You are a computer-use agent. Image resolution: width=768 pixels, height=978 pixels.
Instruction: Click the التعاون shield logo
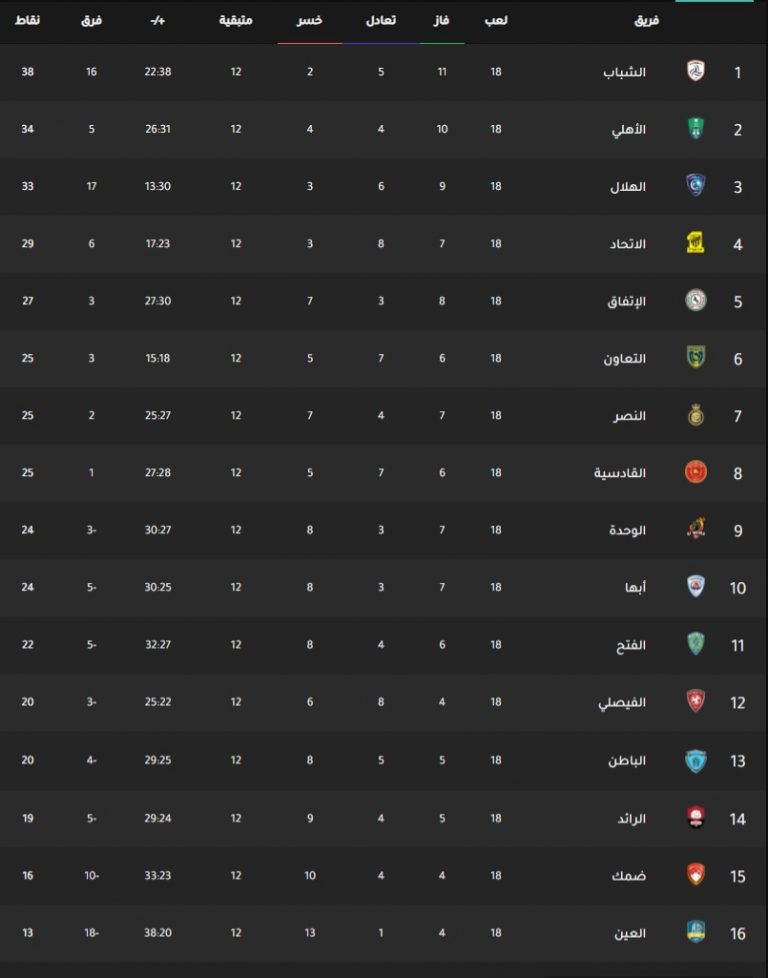696,357
